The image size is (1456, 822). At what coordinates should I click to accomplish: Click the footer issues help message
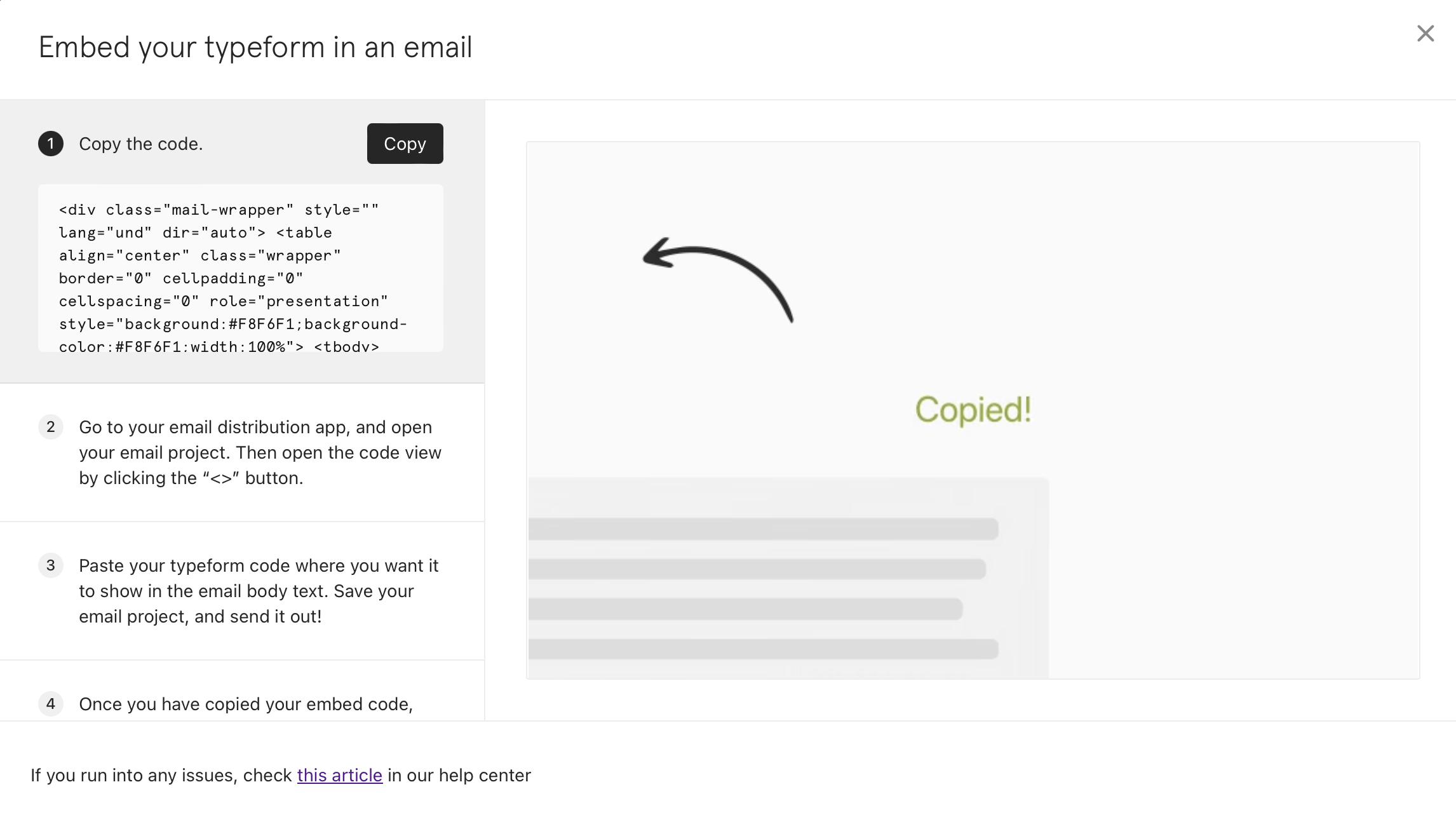[281, 775]
